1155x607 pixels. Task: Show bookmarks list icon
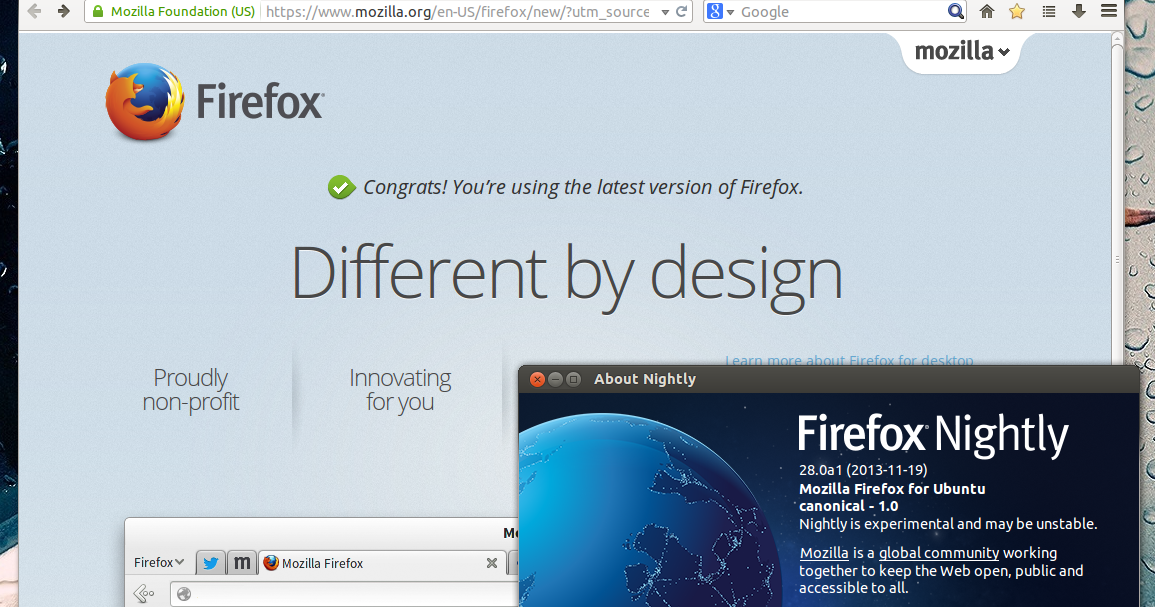coord(1049,11)
